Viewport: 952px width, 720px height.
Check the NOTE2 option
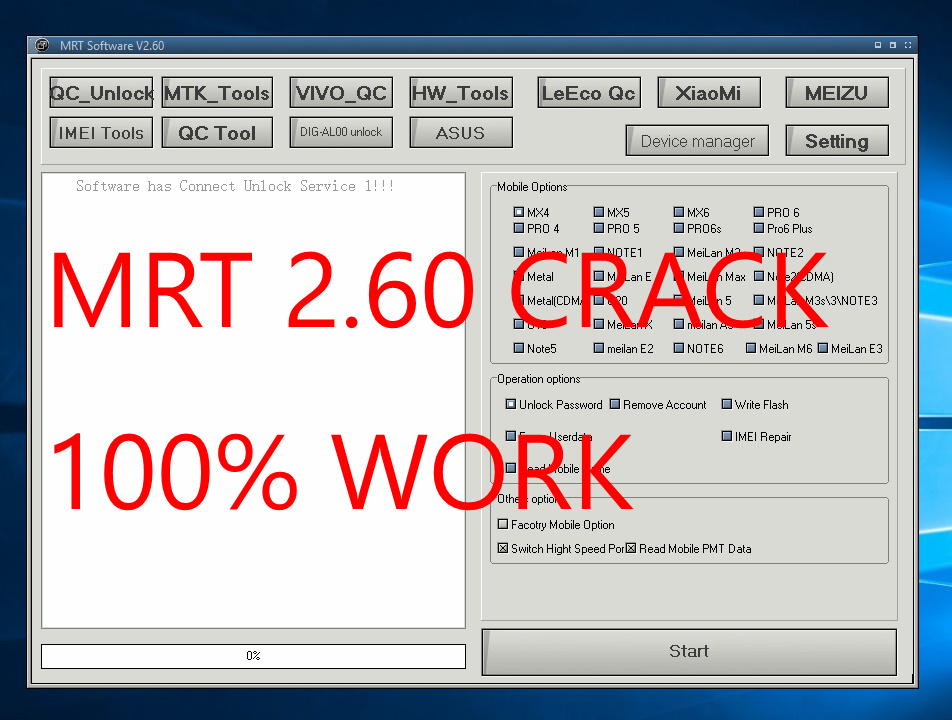pos(758,252)
